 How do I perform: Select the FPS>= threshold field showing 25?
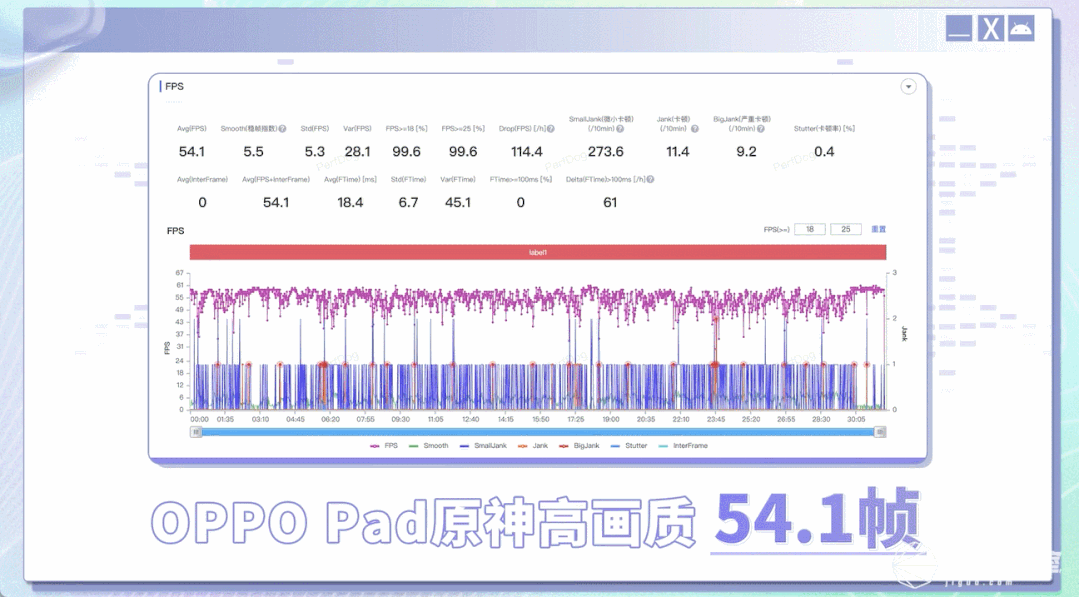[x=846, y=229]
